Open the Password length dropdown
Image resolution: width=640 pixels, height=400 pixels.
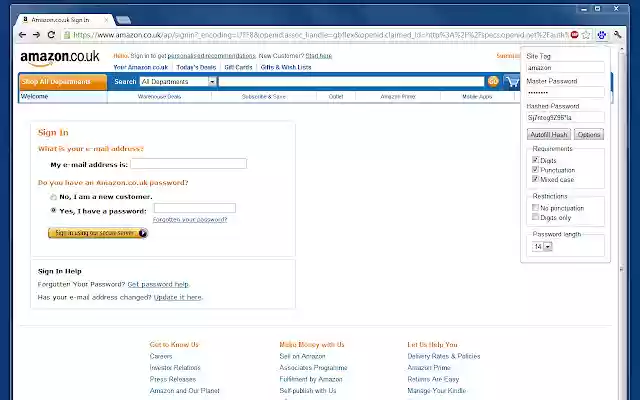(542, 247)
